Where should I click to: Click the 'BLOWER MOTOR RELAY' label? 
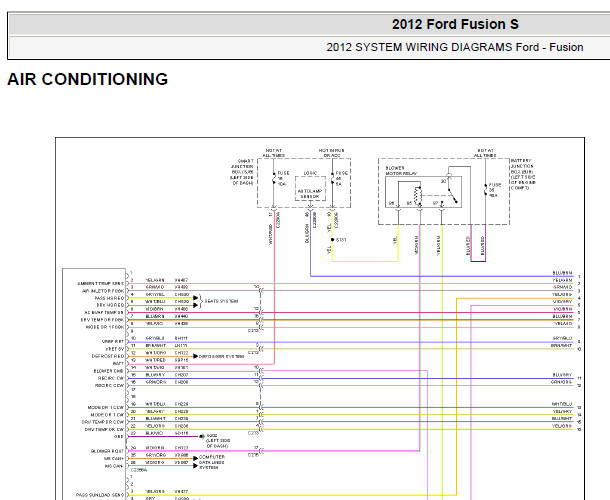coord(400,170)
